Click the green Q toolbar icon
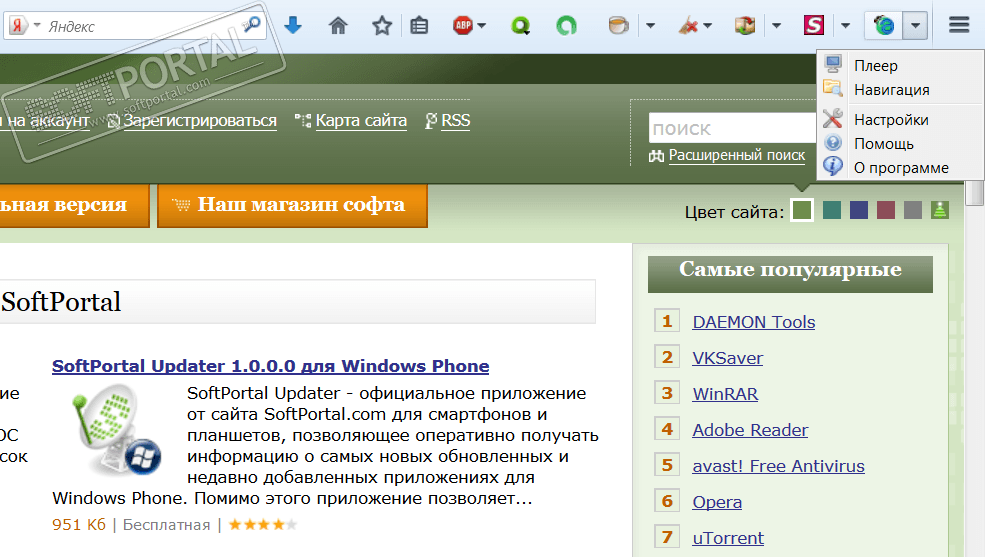The height and width of the screenshot is (557, 985). (x=520, y=26)
